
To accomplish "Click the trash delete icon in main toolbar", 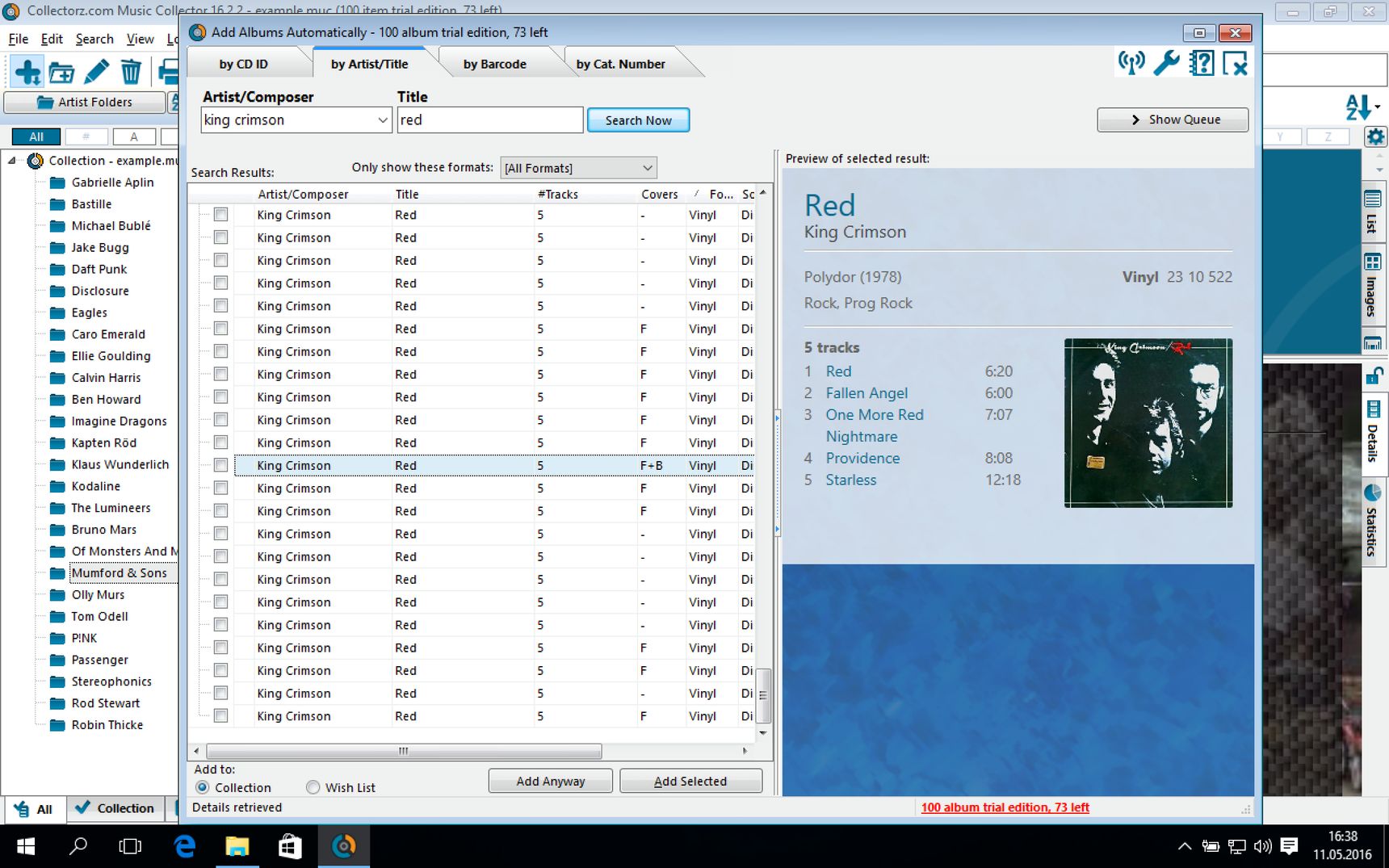I will [131, 72].
